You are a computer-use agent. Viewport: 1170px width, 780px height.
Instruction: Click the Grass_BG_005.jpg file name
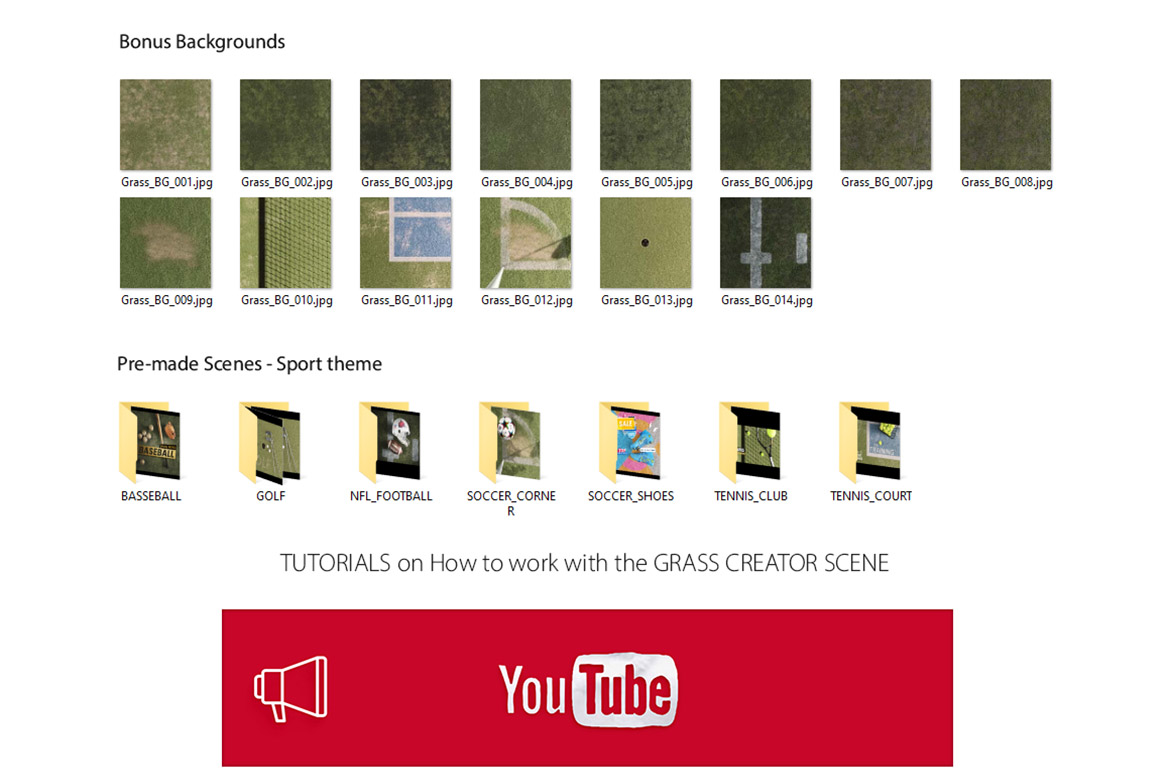click(647, 182)
